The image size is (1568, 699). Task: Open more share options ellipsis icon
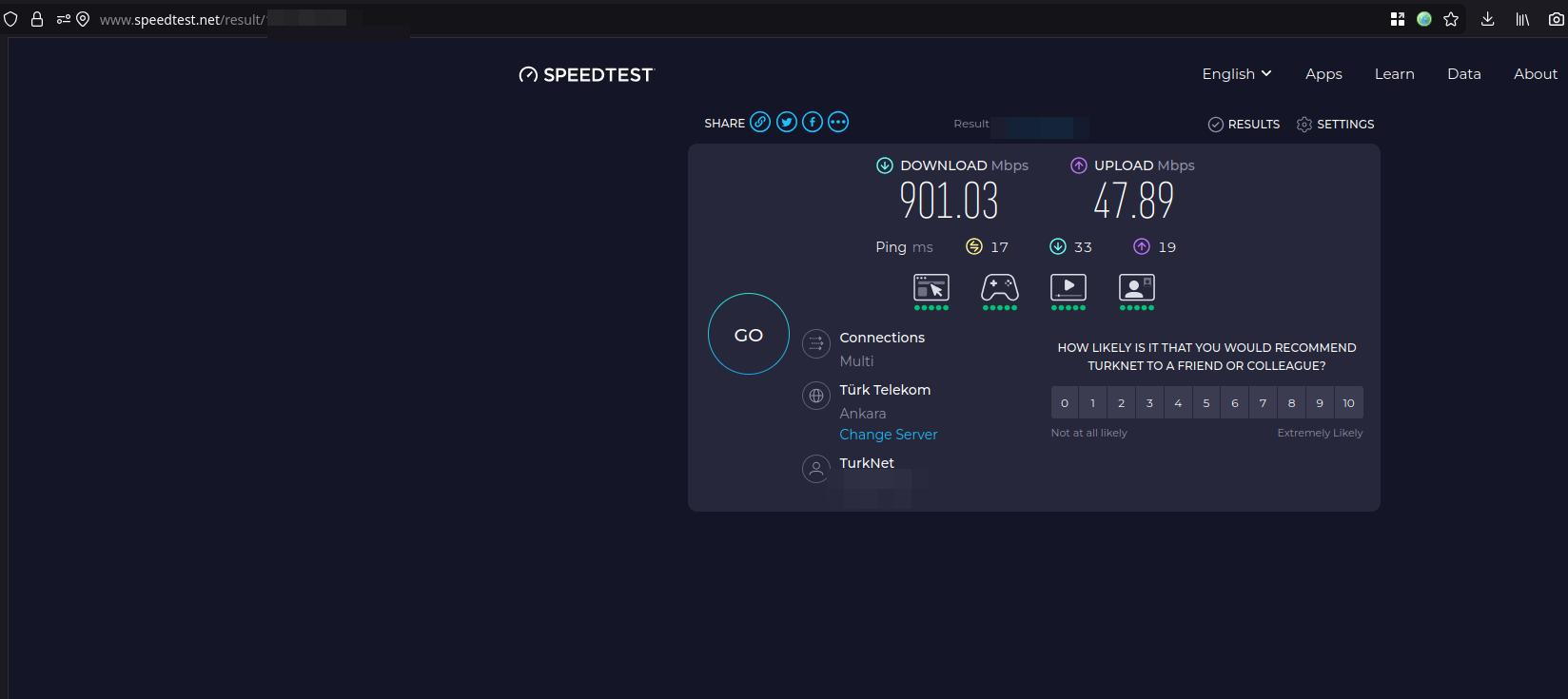click(838, 122)
